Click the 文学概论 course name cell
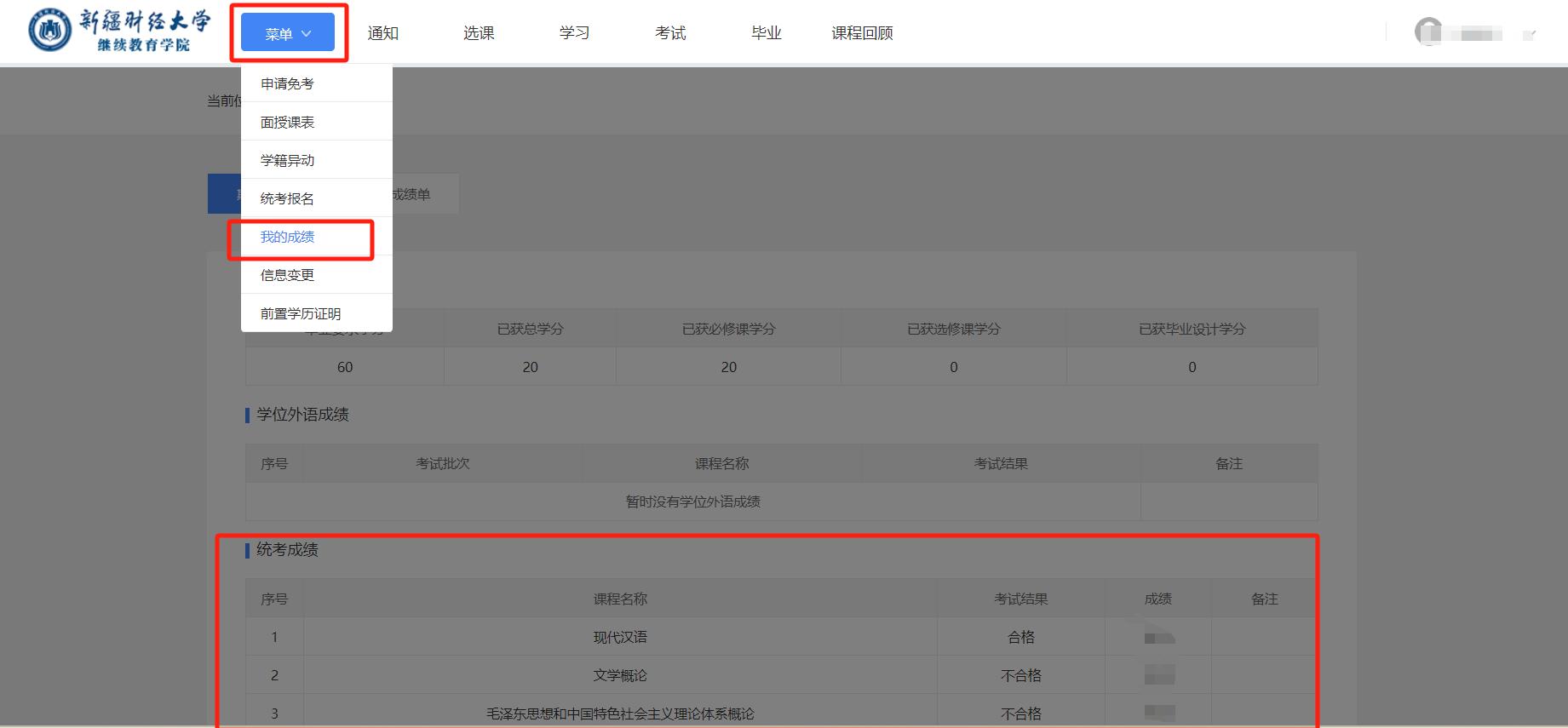The height and width of the screenshot is (728, 1568). [620, 675]
